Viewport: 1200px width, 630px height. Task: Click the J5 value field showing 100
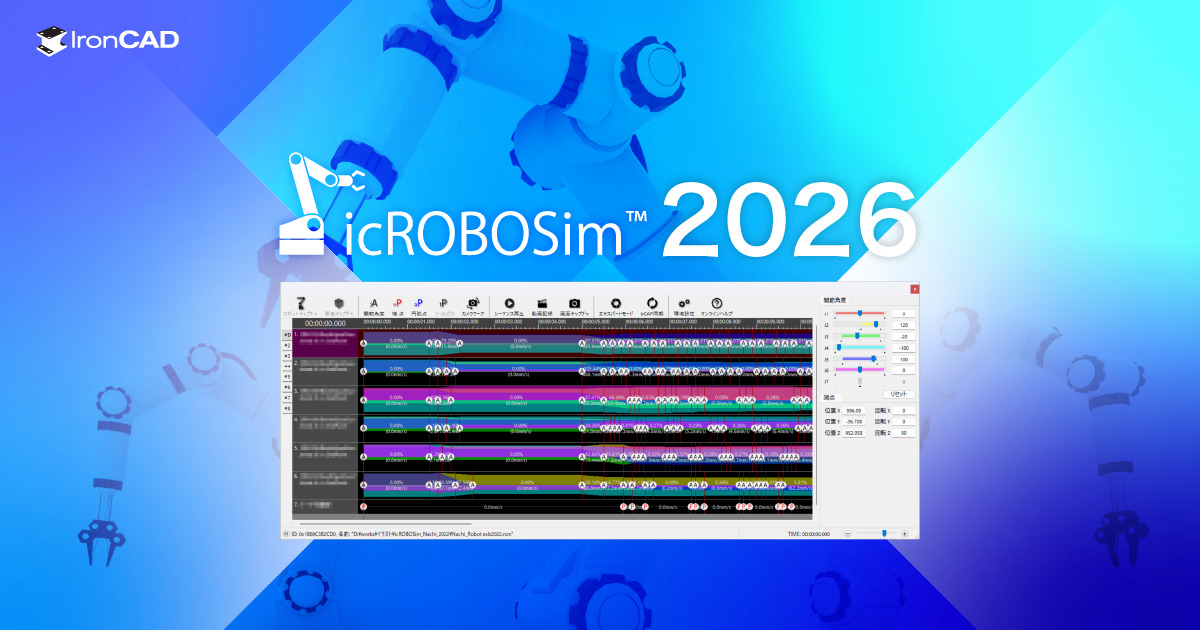pos(904,359)
